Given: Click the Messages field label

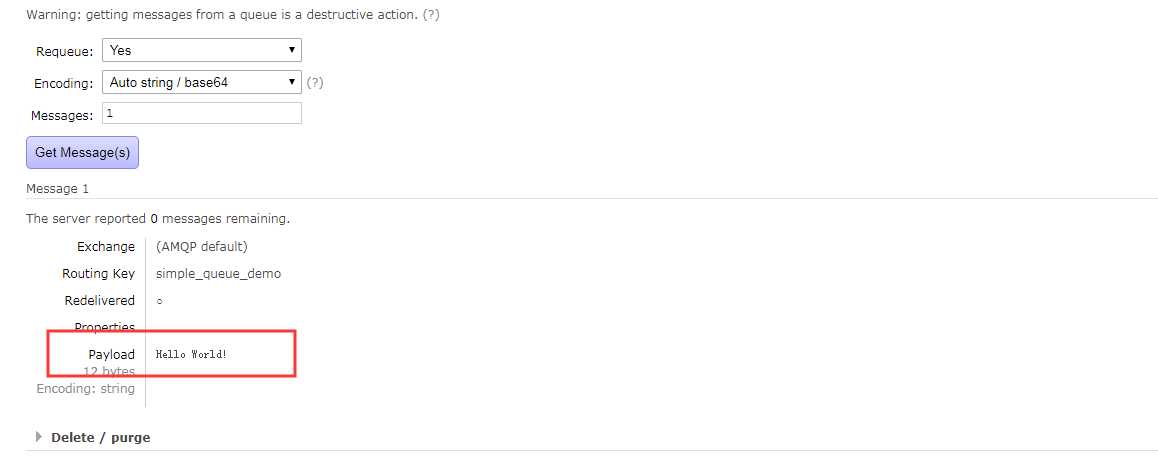Looking at the screenshot, I should pos(62,115).
